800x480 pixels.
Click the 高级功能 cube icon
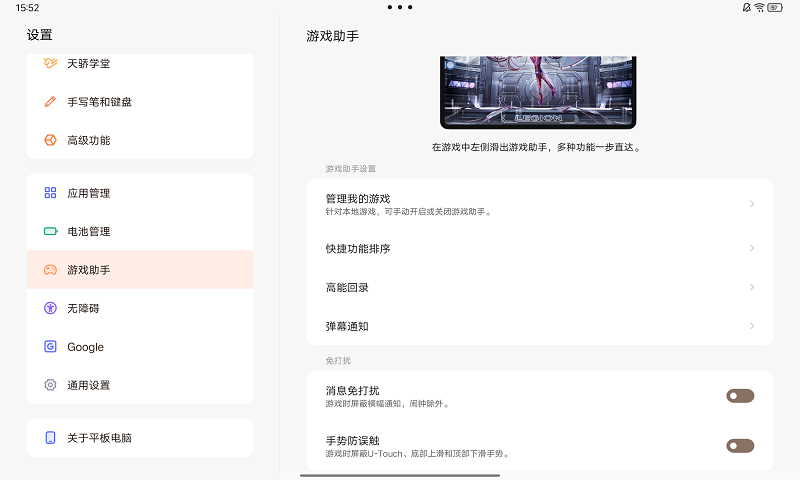(50, 140)
